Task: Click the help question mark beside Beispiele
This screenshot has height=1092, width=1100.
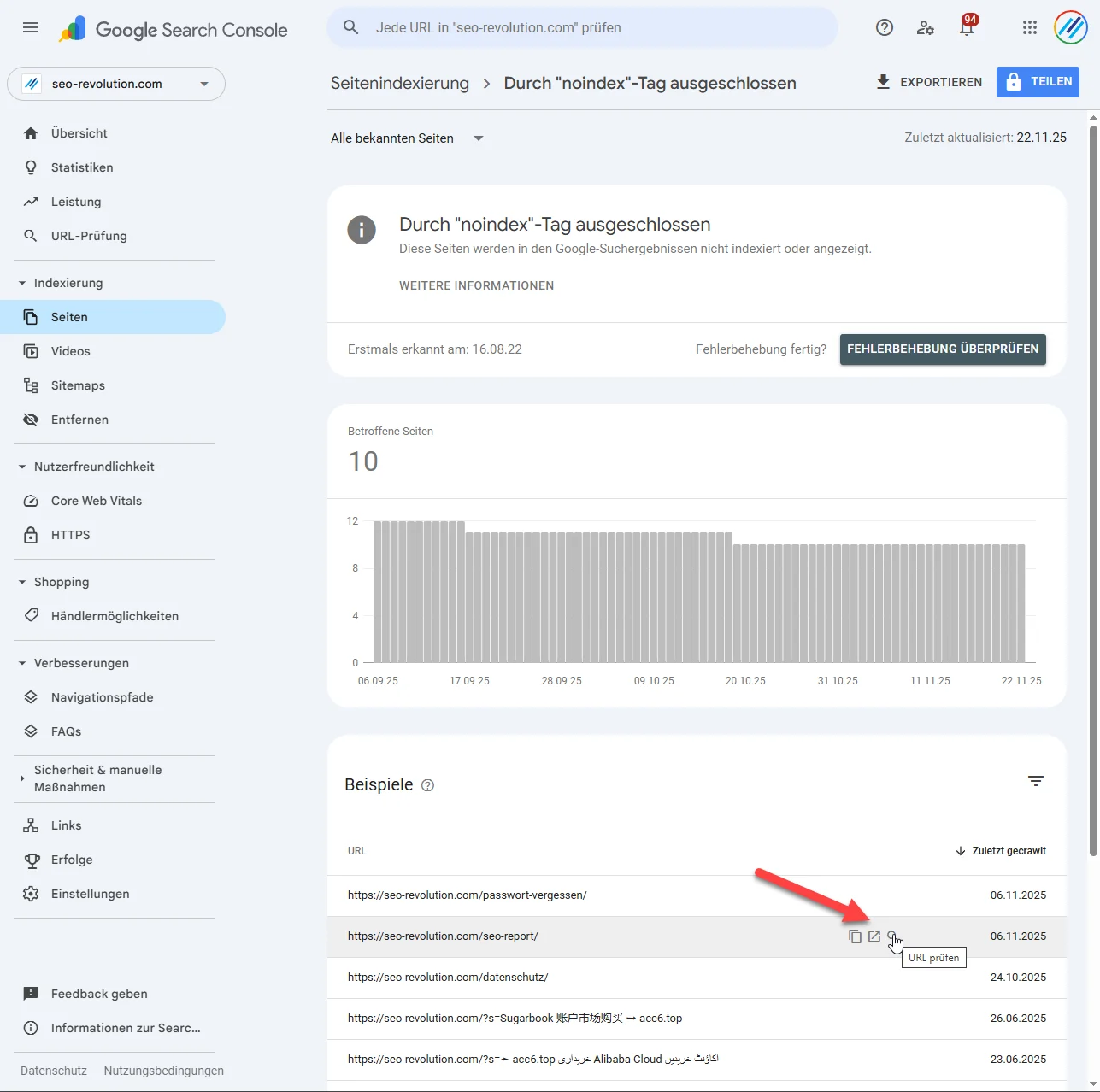Action: [427, 784]
